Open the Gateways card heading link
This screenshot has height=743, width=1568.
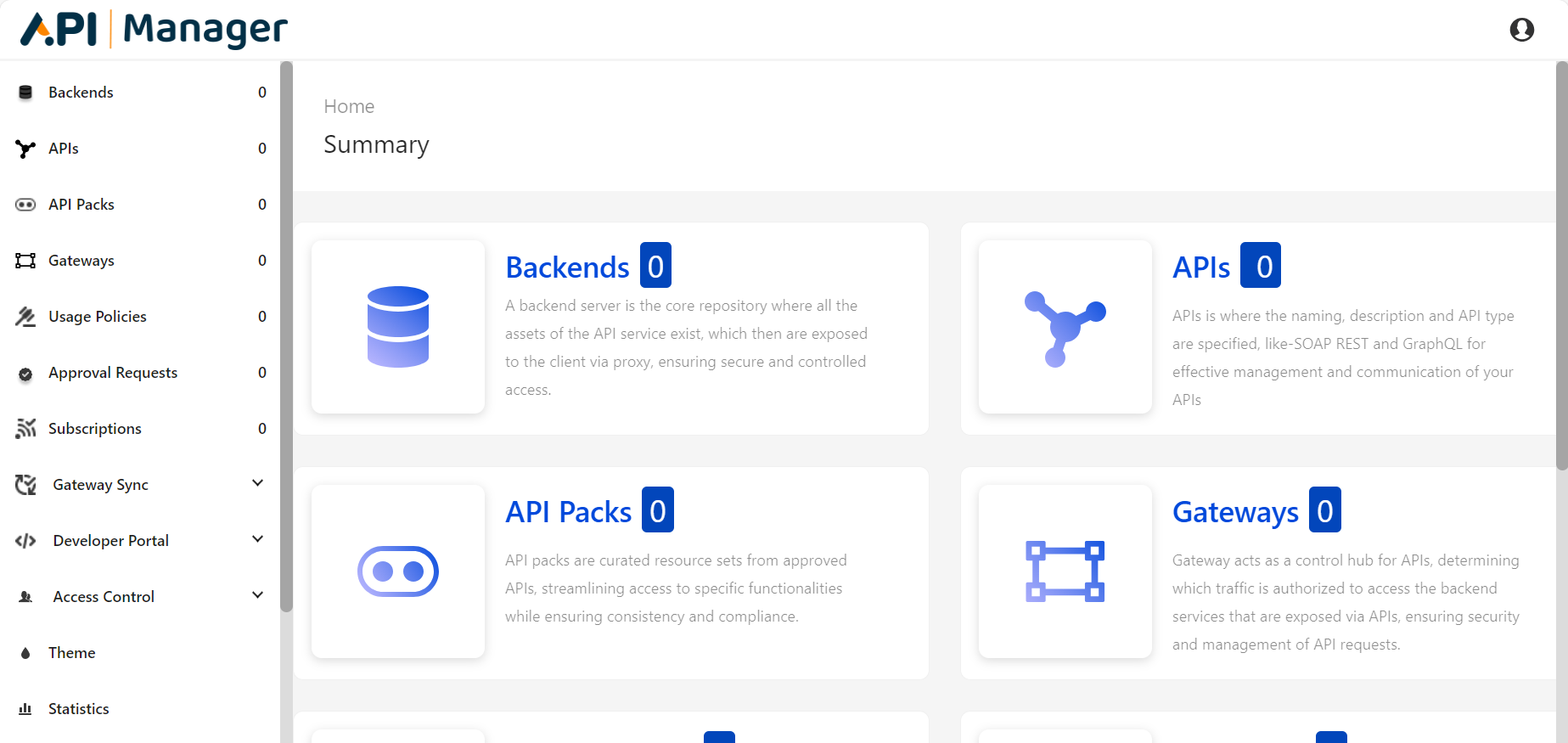click(1235, 512)
